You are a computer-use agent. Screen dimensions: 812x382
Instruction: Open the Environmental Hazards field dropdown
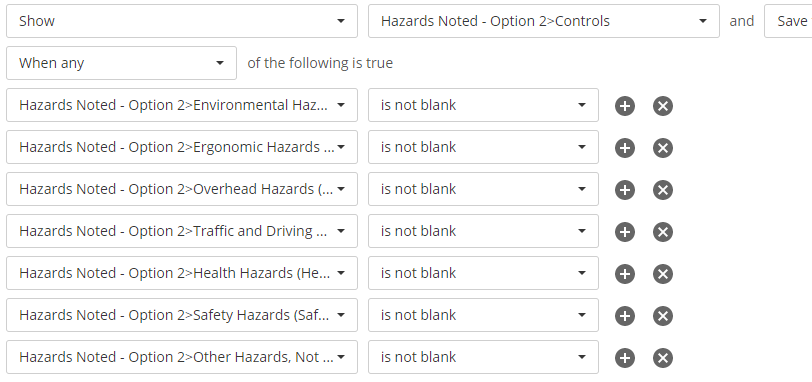coord(182,105)
